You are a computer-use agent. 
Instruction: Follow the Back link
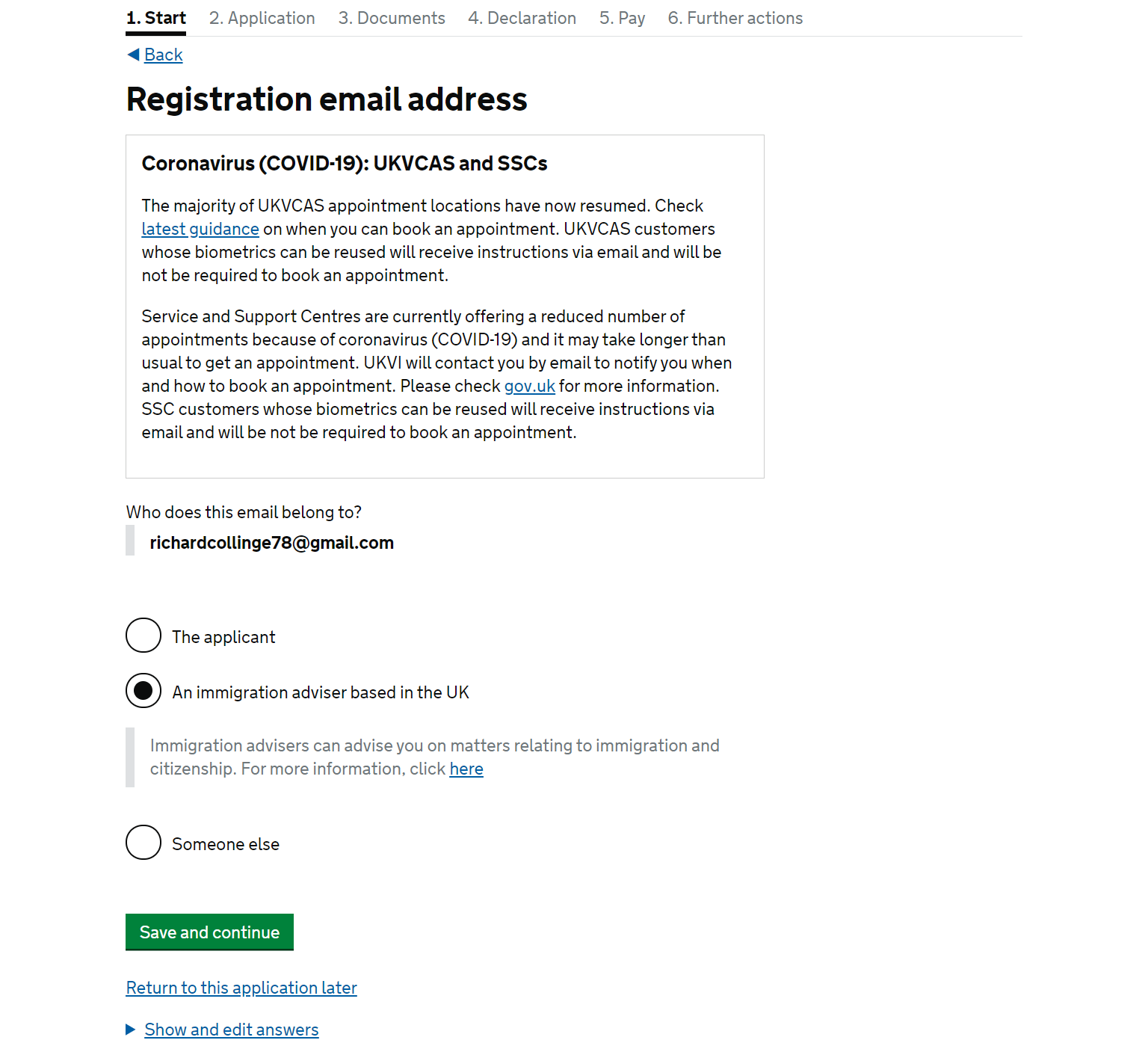164,55
